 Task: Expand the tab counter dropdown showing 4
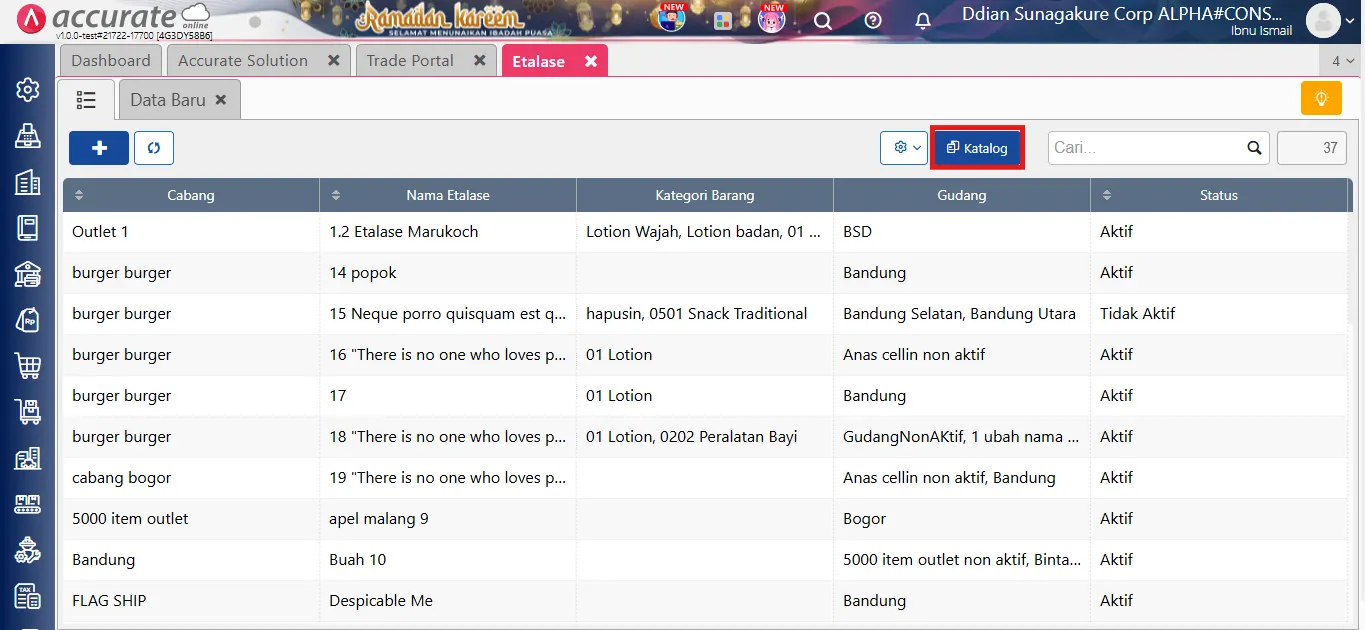click(1344, 60)
